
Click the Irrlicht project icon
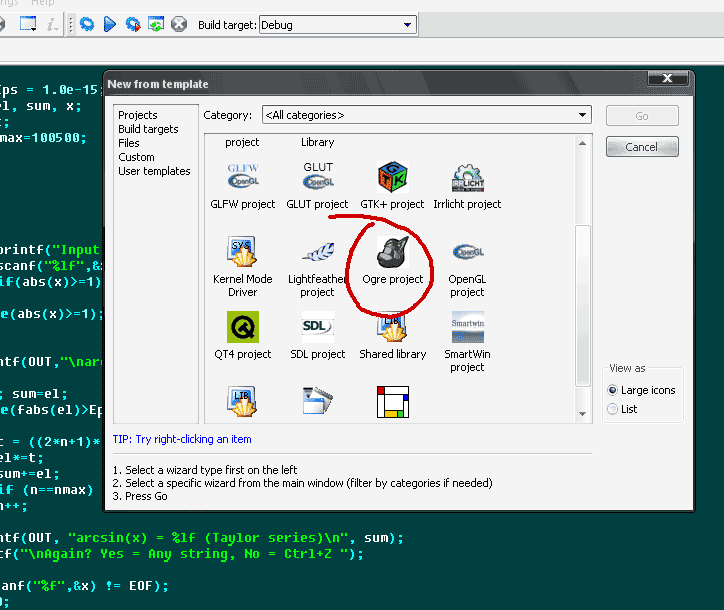click(467, 180)
